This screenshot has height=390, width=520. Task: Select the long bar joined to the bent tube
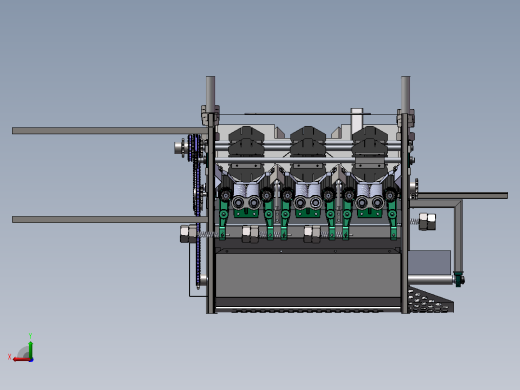tap(463, 196)
